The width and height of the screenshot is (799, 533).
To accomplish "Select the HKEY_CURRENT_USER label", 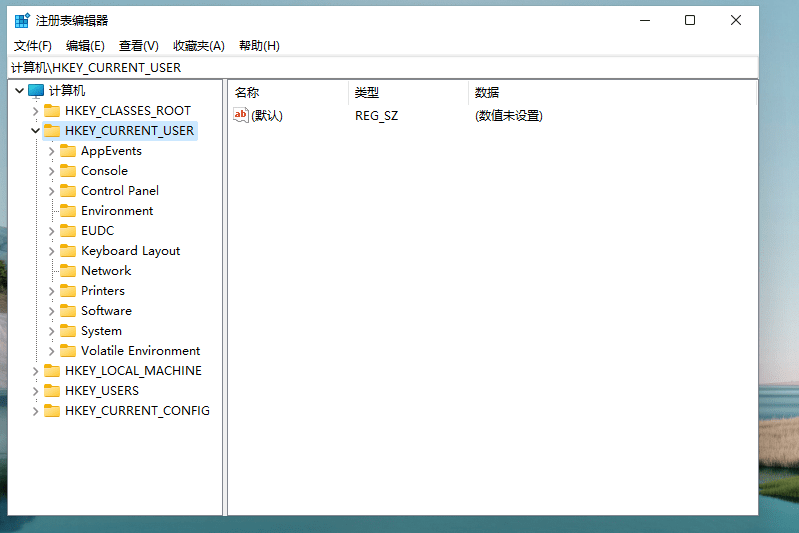I will (129, 130).
